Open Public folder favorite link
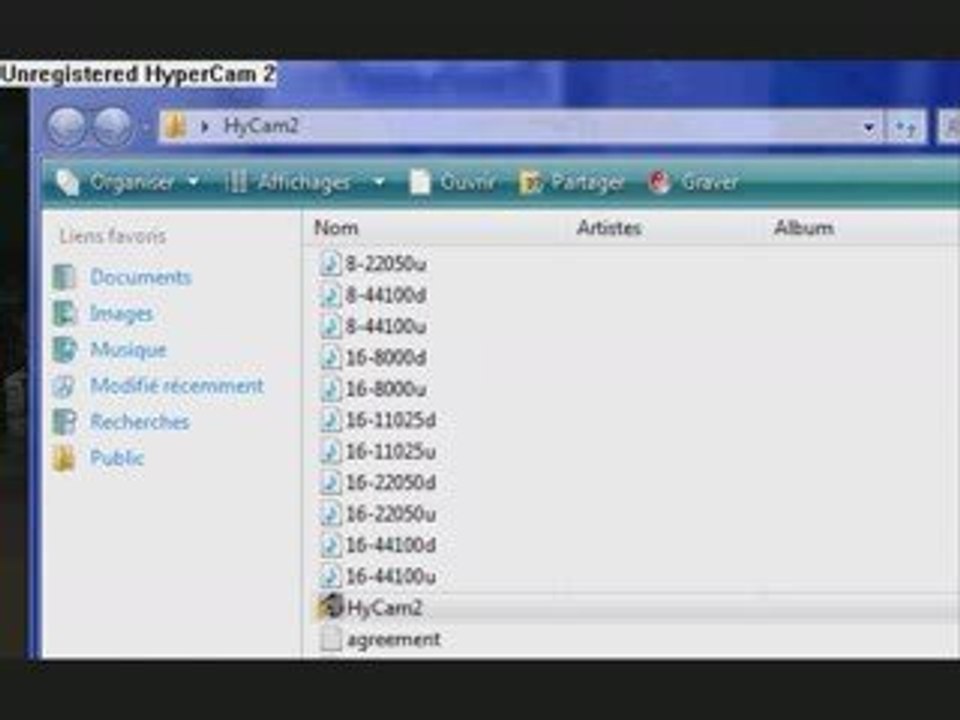Image resolution: width=960 pixels, height=720 pixels. click(117, 458)
